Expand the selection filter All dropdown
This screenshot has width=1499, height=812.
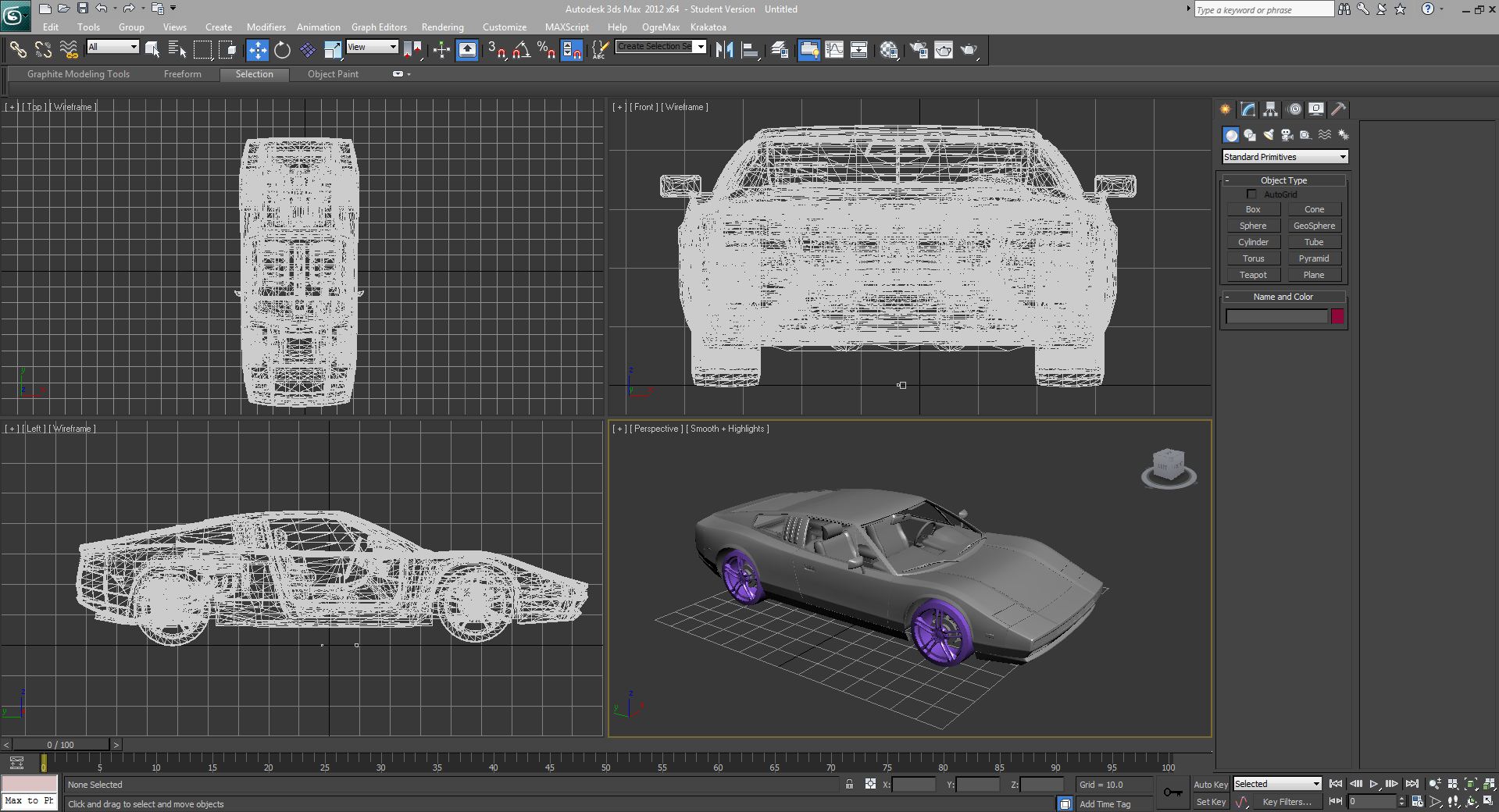[x=112, y=47]
